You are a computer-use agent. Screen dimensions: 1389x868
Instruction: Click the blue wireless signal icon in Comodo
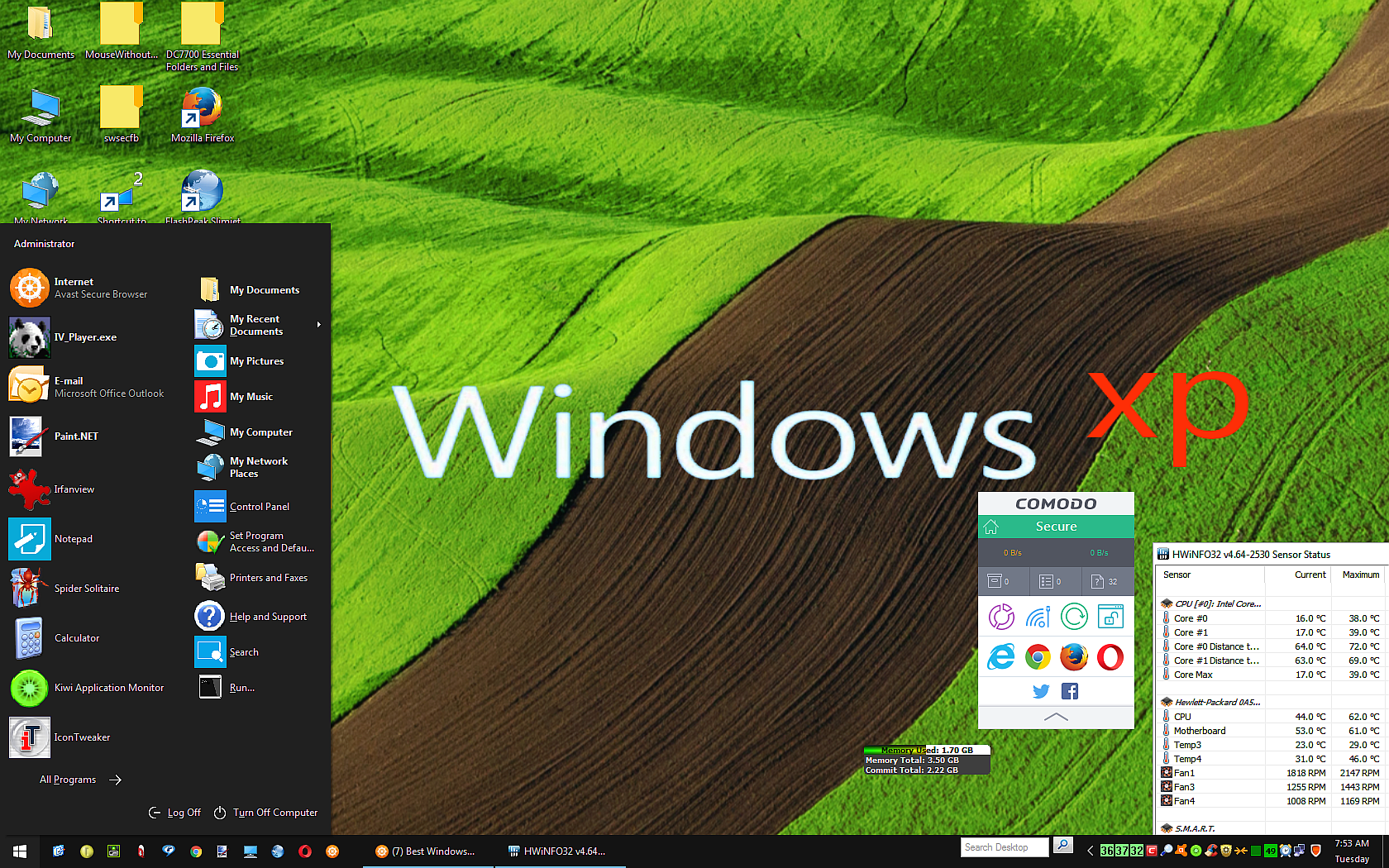click(x=1038, y=617)
